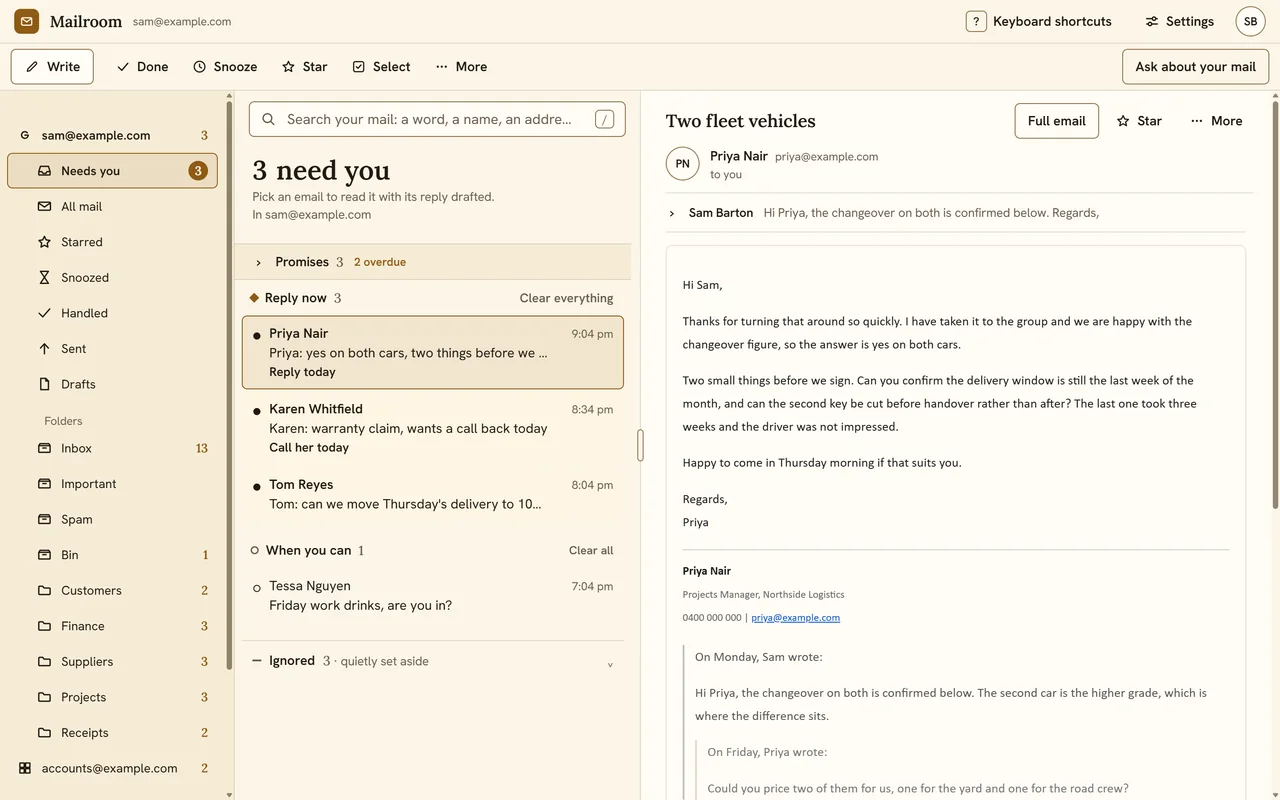This screenshot has width=1280, height=800.
Task: Open Karen Whitfield's warranty claim email
Action: tap(432, 428)
